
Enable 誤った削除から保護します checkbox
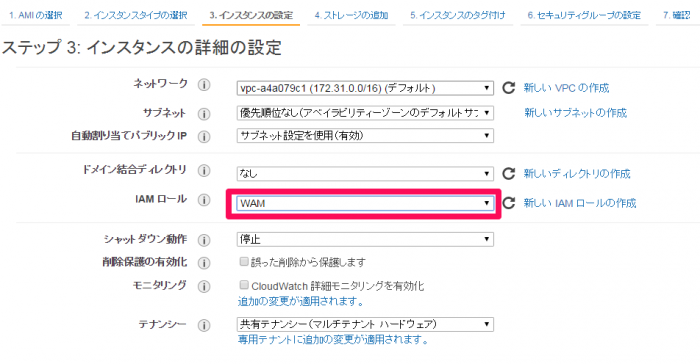[x=244, y=262]
